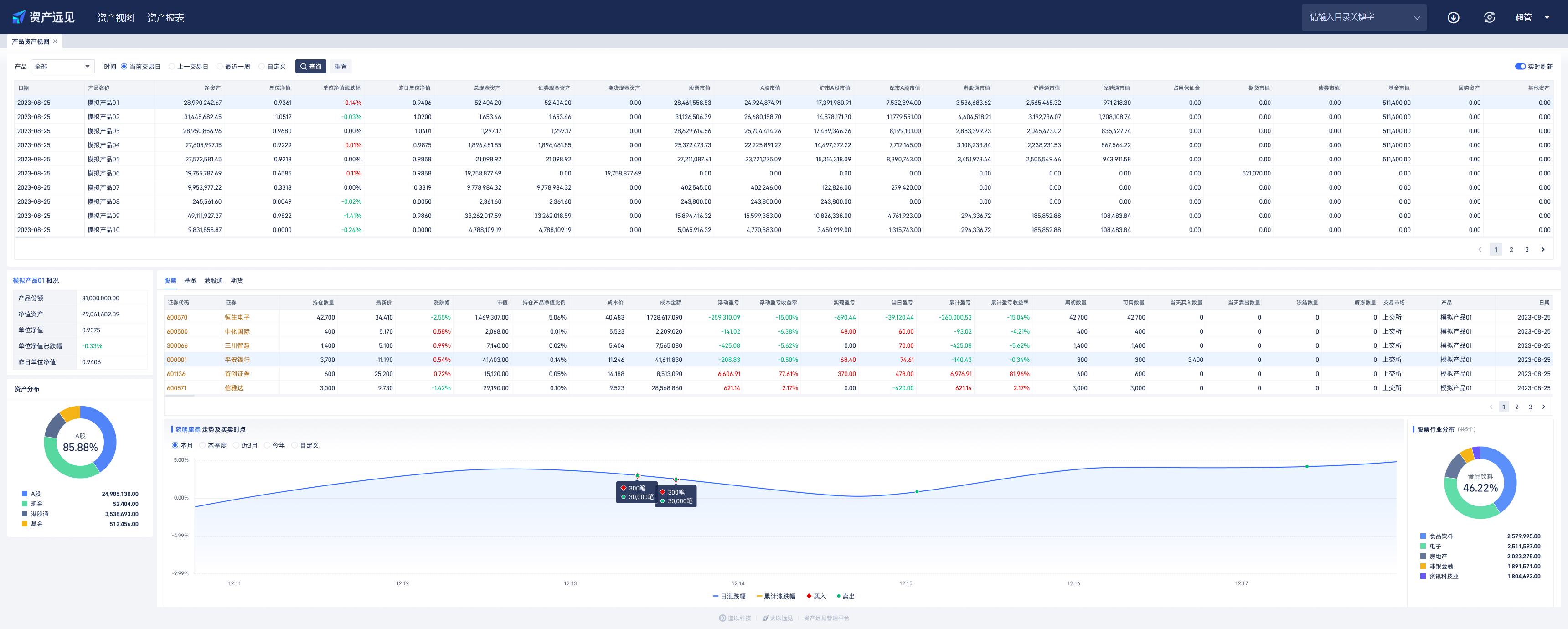Click the refresh sync icon in header
Viewport: 1568px width, 629px height.
pyautogui.click(x=1489, y=18)
